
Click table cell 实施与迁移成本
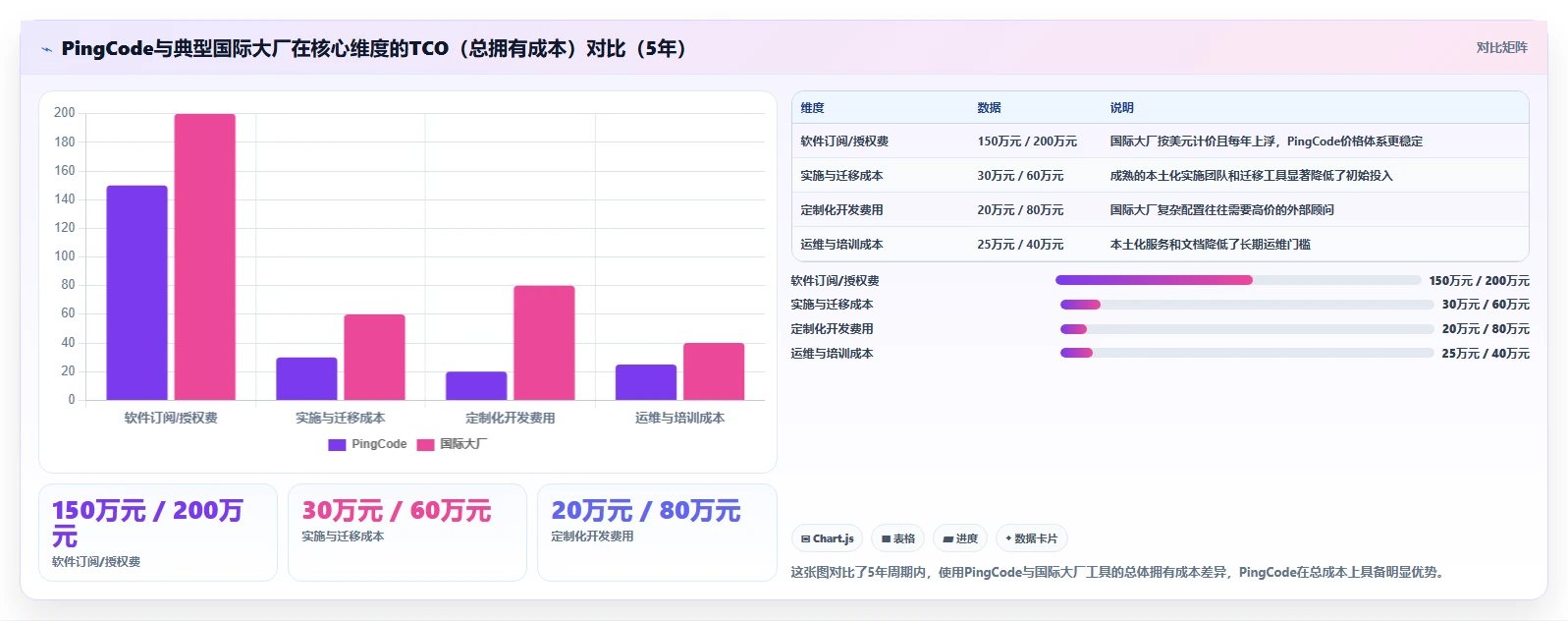[841, 176]
